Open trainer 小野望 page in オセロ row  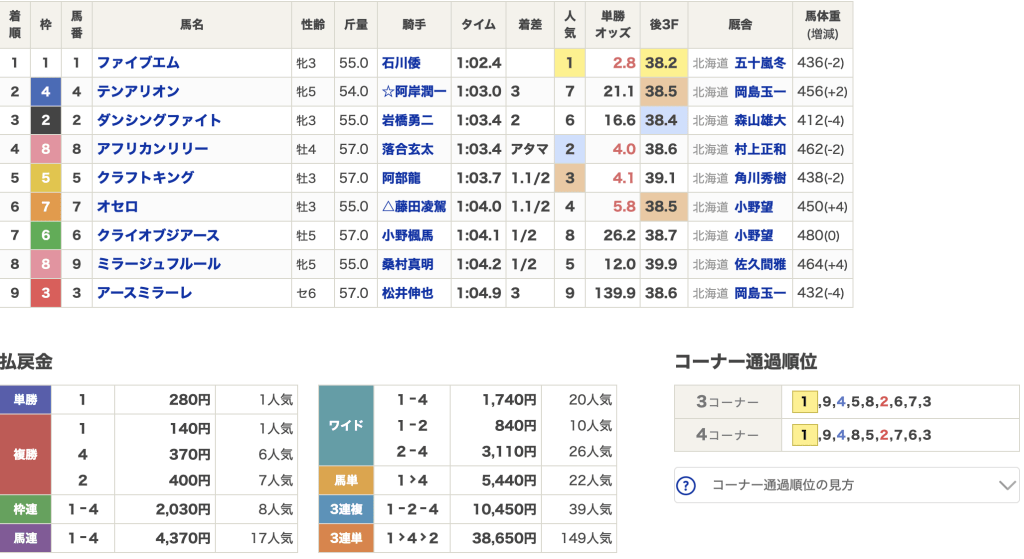coord(754,206)
